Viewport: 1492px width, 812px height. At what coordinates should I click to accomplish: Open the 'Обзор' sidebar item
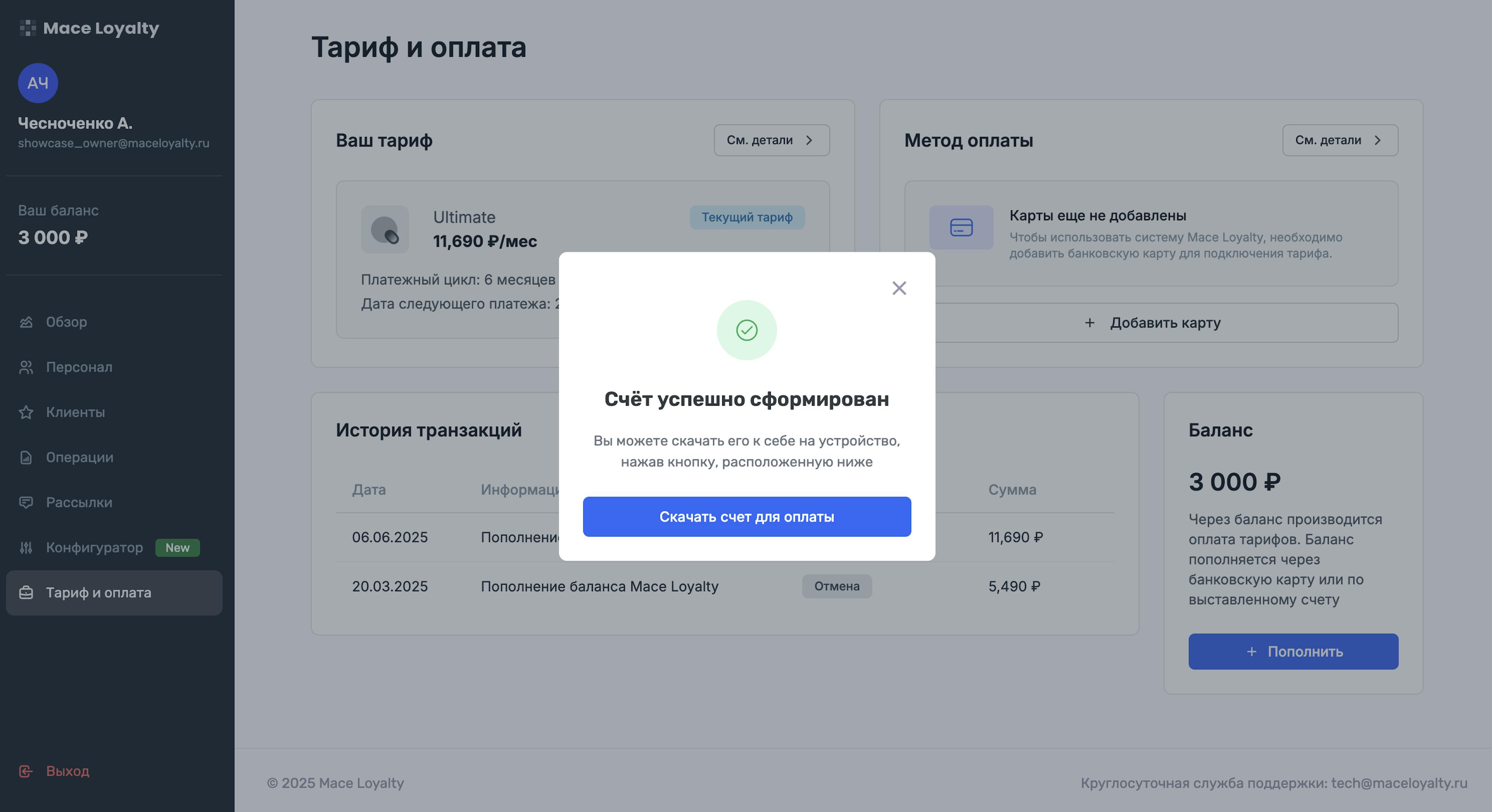[x=114, y=322]
